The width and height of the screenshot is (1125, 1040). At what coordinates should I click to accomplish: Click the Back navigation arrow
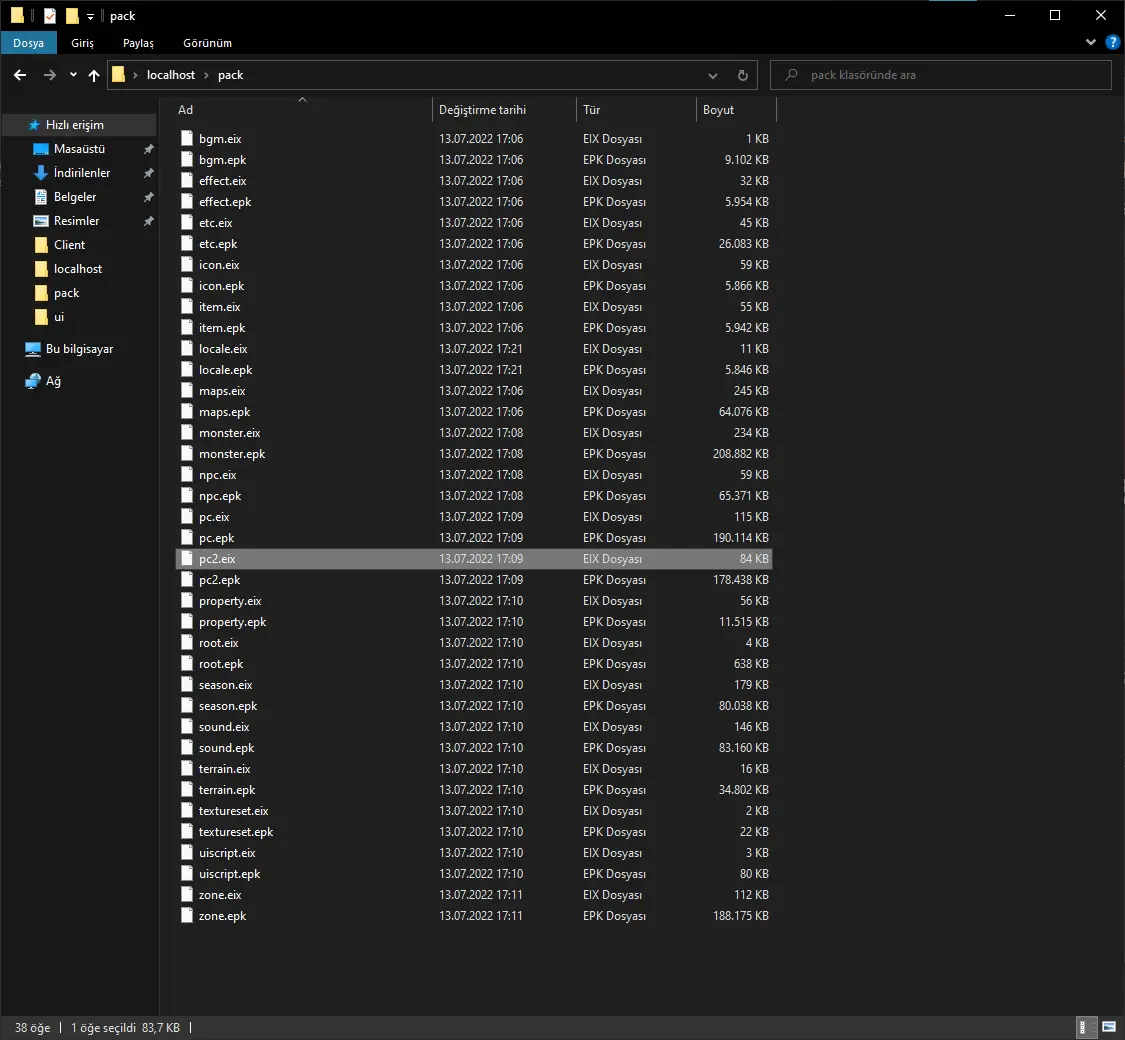tap(20, 75)
